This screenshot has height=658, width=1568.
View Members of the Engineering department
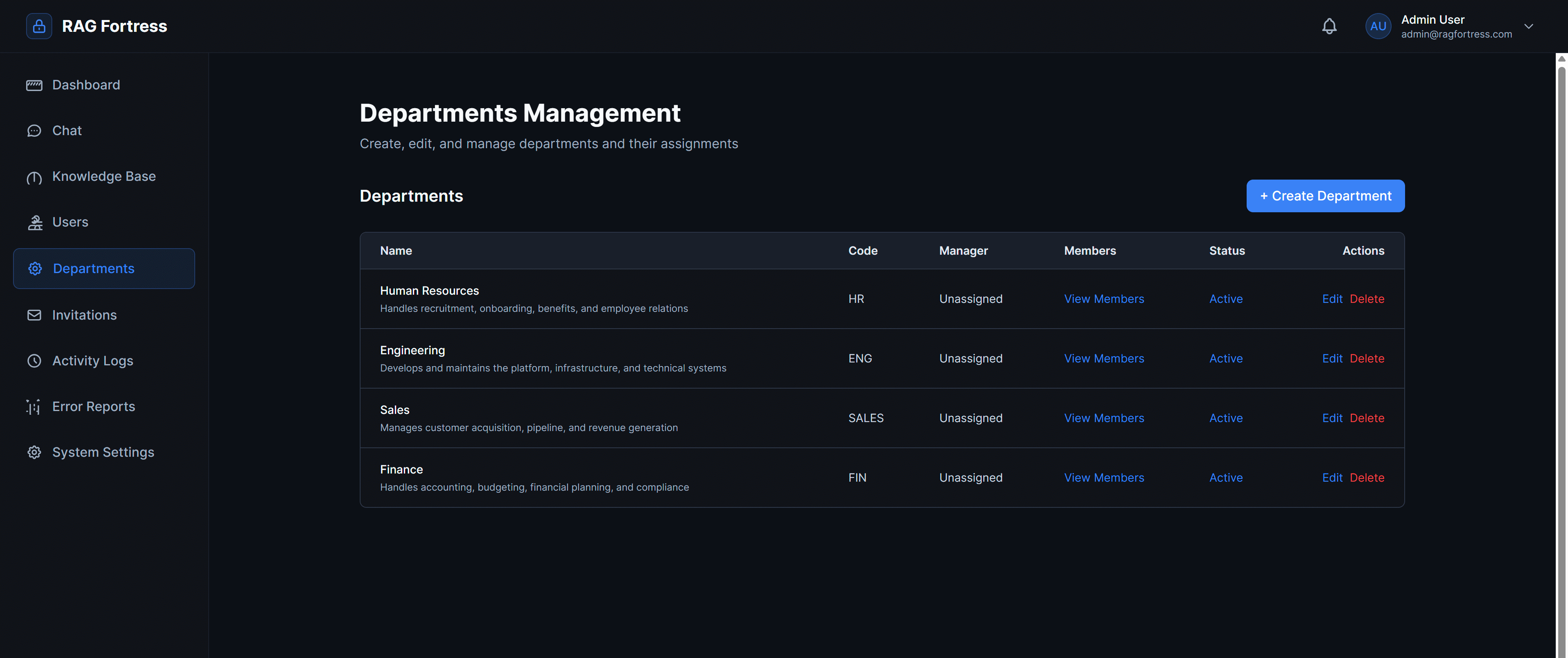1104,358
